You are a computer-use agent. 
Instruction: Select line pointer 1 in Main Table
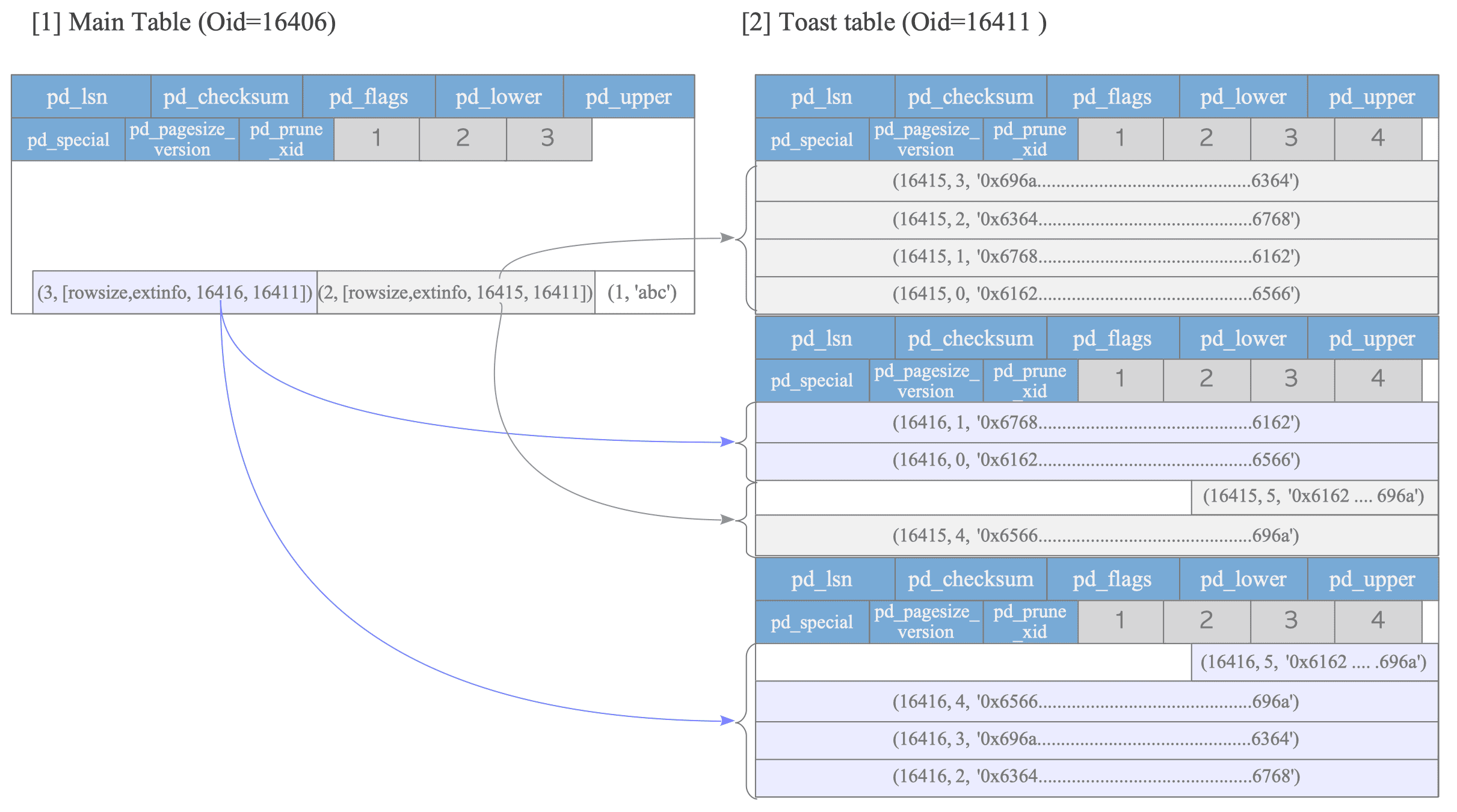pyautogui.click(x=377, y=140)
